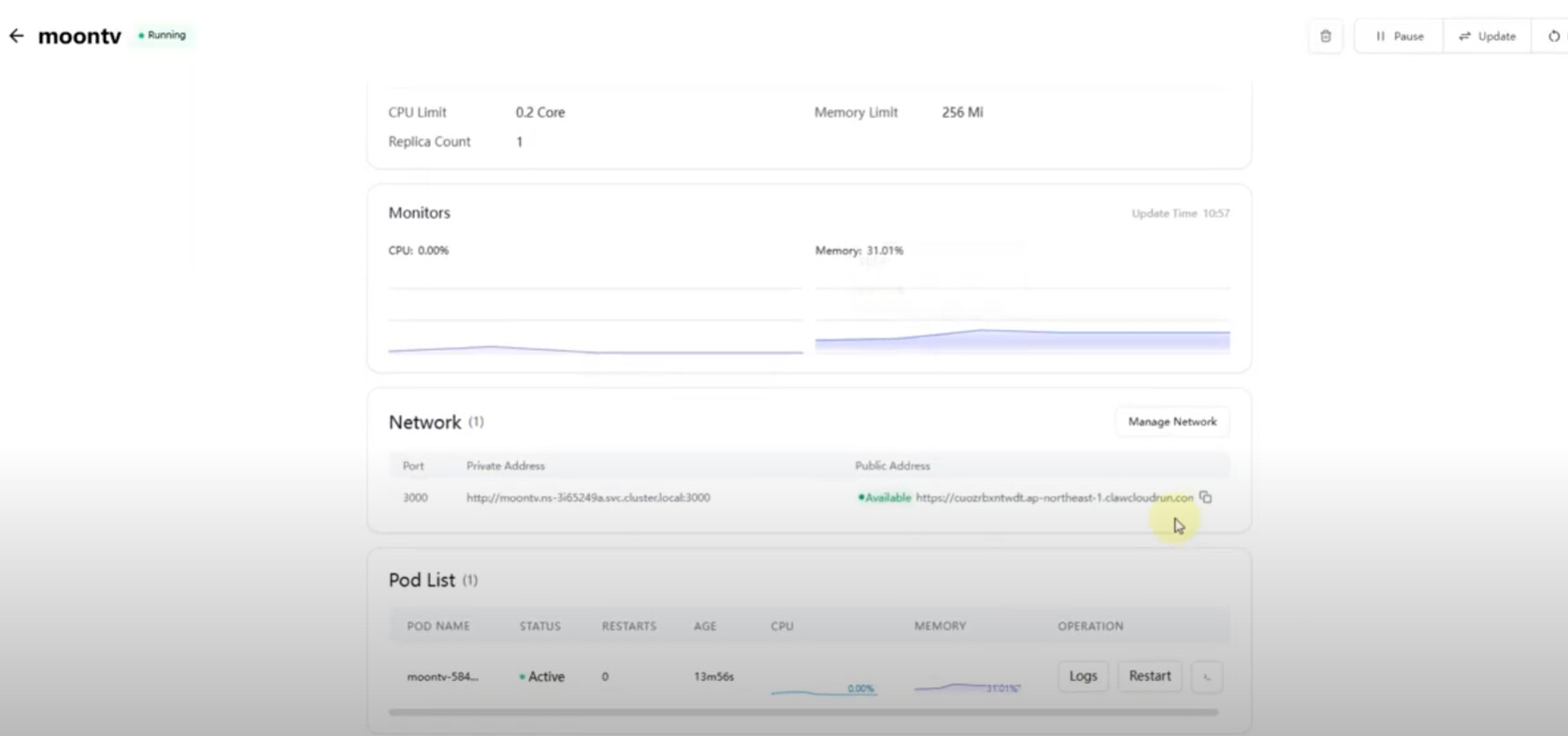Click the Network section heading
Screen dimensions: 1568x736
click(x=425, y=423)
